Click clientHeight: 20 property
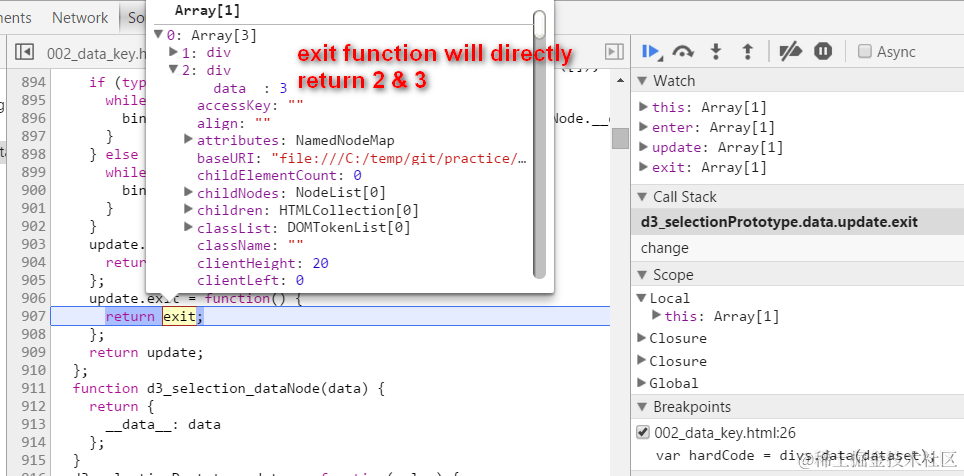 (x=263, y=263)
